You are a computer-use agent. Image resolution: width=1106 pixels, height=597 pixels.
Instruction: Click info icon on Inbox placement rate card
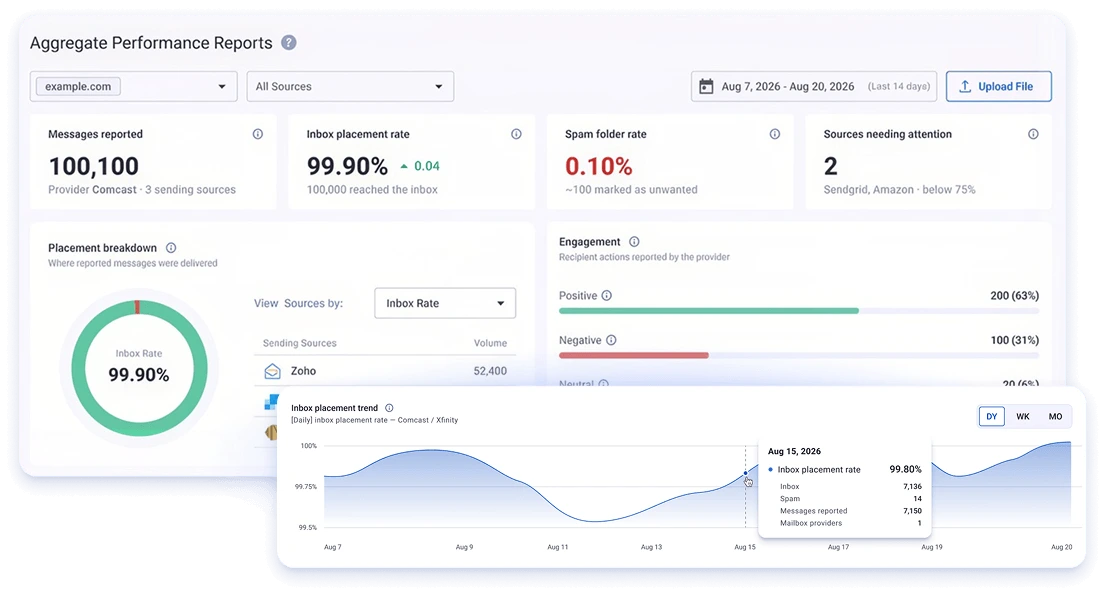click(516, 134)
